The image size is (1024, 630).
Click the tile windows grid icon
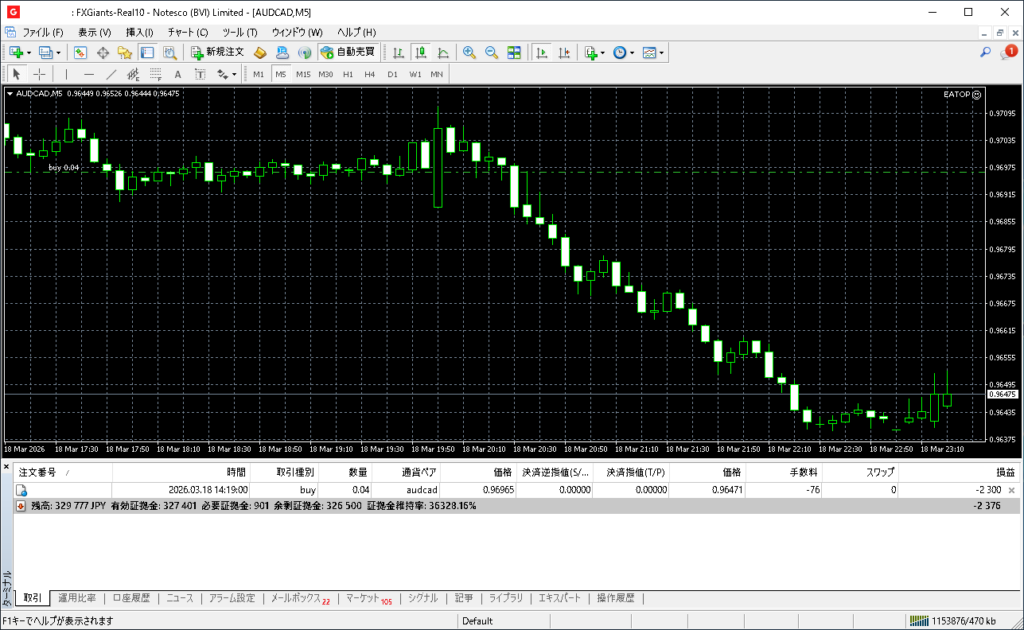514,52
